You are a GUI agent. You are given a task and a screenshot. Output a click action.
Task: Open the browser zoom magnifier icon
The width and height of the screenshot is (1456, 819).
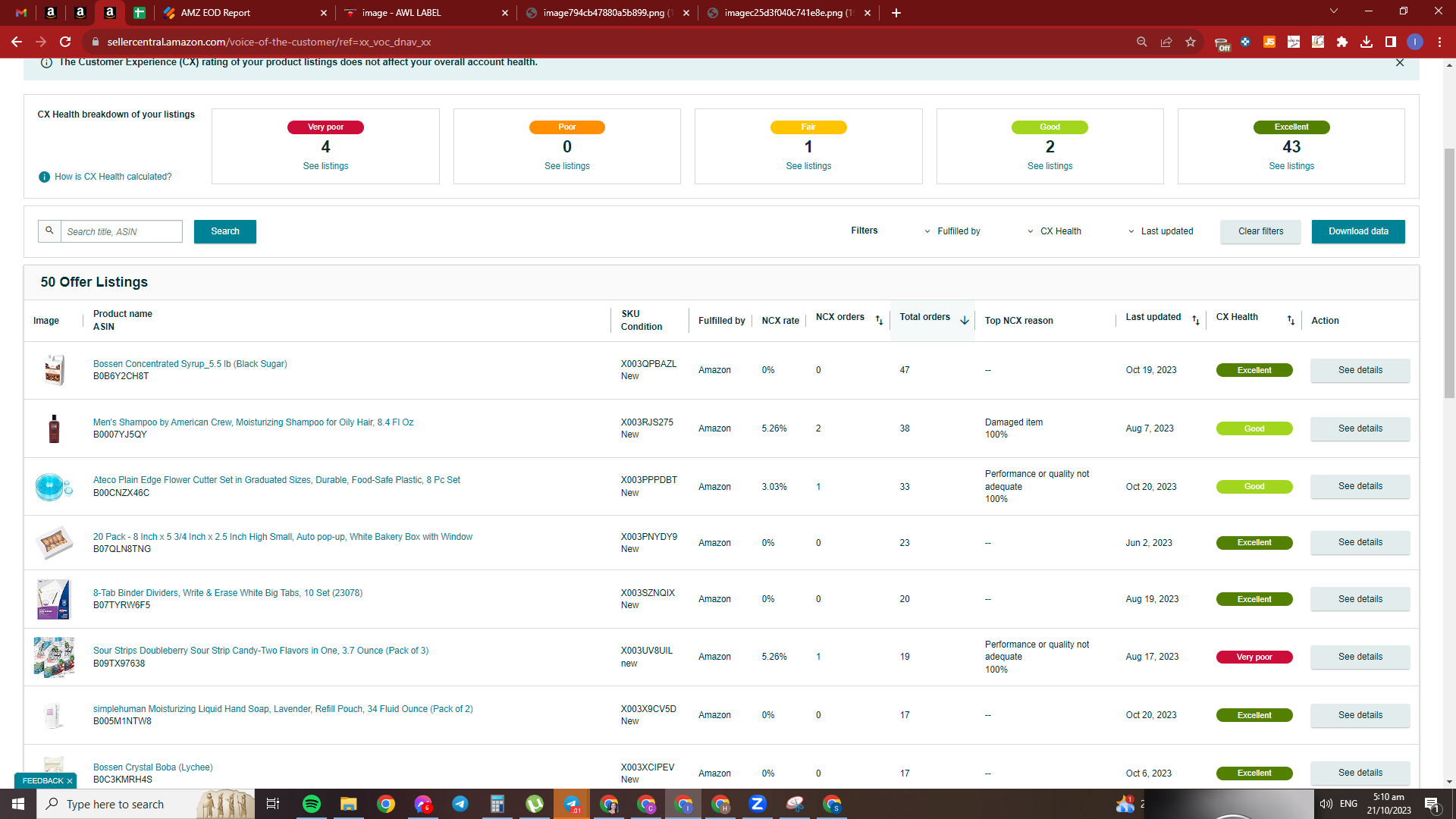[x=1141, y=42]
